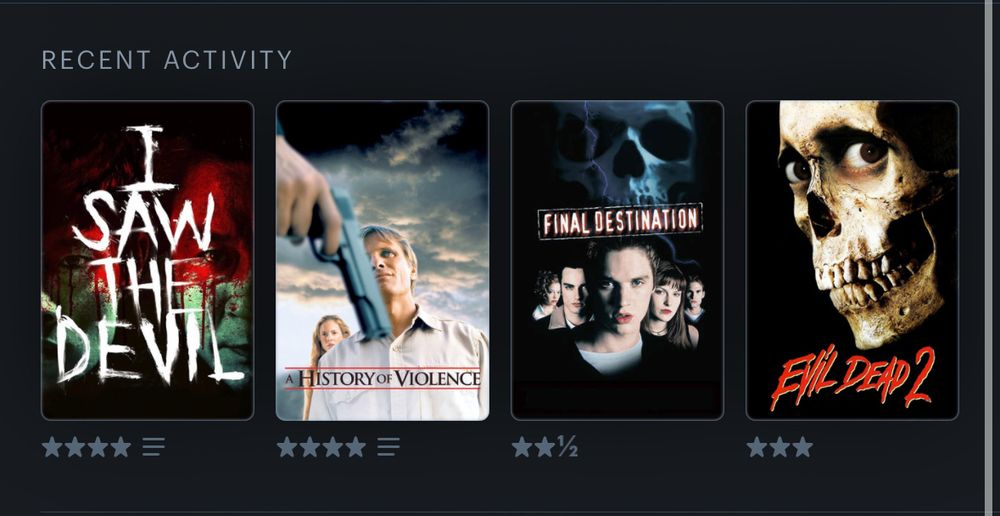Image resolution: width=1000 pixels, height=516 pixels.
Task: Click the three-star rating under Evil Dead 2
Action: [779, 446]
